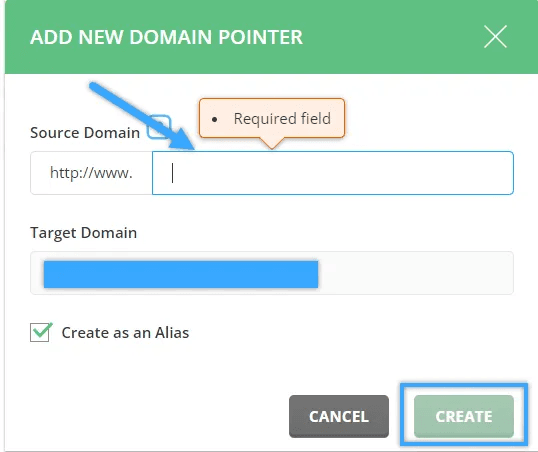Select the blue redacted target domain value
This screenshot has height=452, width=538.
(x=181, y=274)
